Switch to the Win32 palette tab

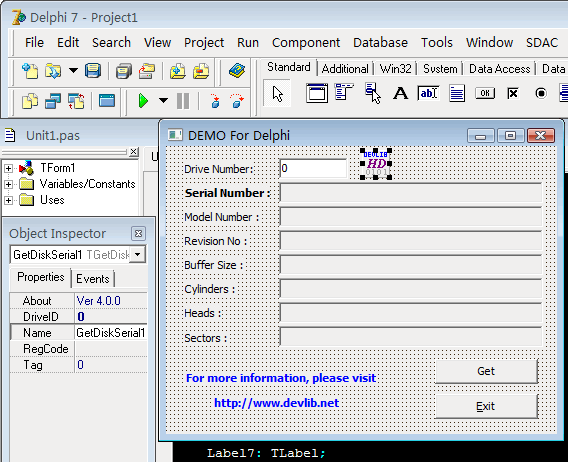click(396, 68)
